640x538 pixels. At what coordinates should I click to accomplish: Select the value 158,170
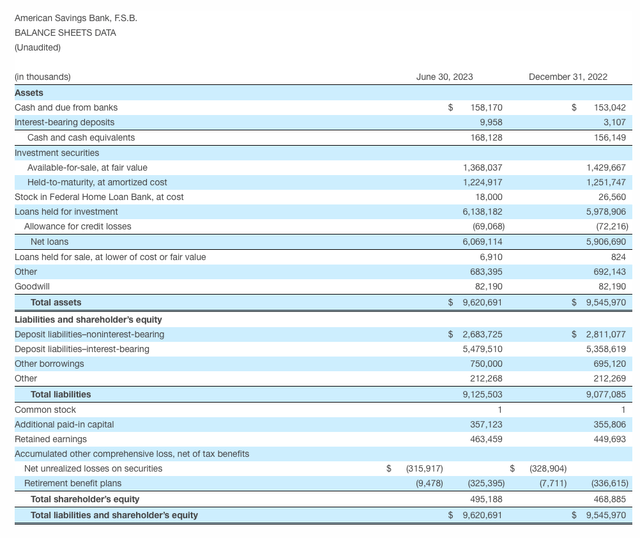coord(486,107)
